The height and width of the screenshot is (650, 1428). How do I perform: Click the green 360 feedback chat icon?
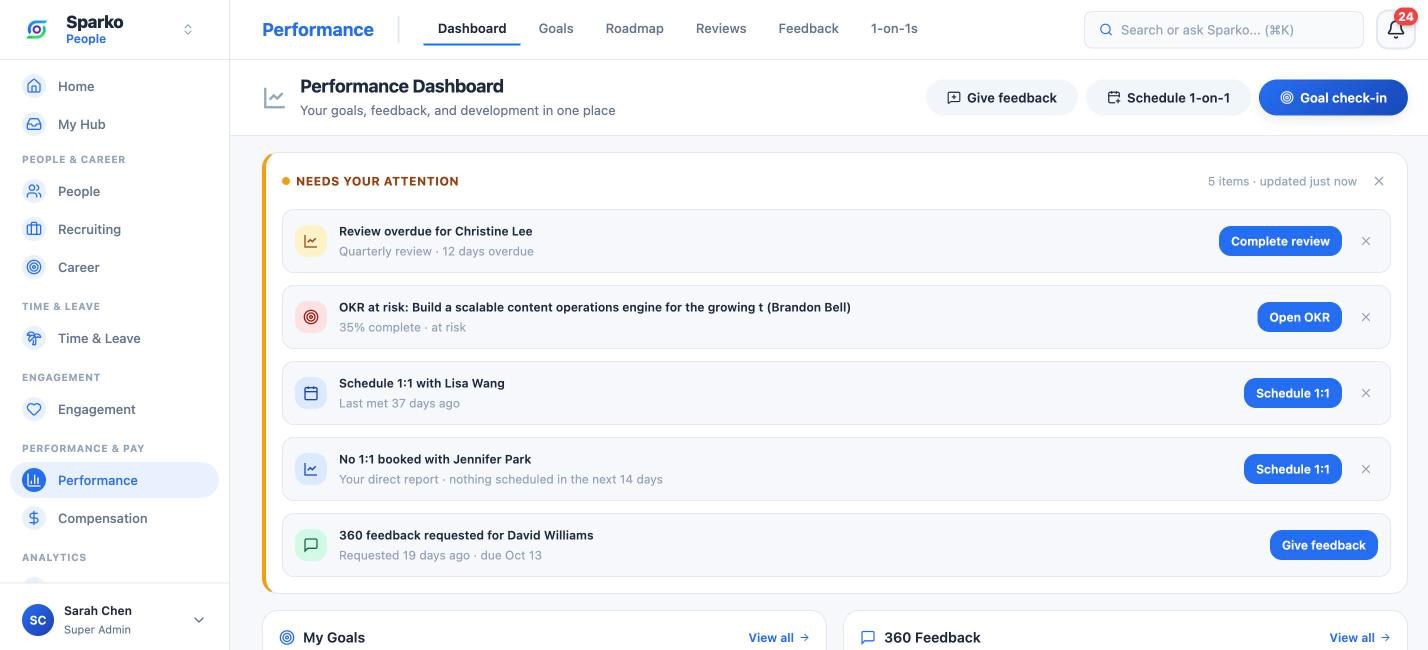click(x=311, y=545)
